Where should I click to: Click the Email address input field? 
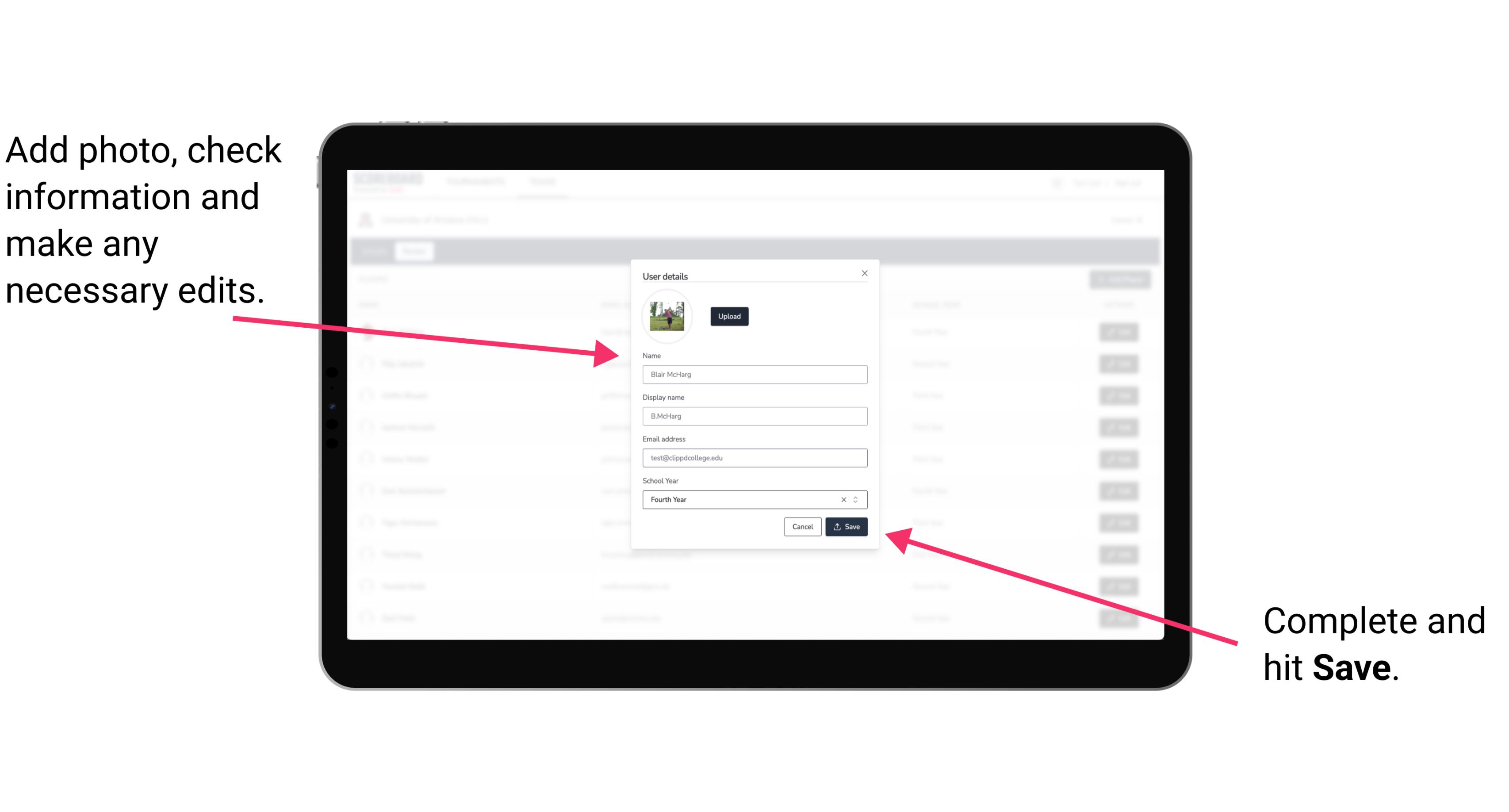pos(754,458)
